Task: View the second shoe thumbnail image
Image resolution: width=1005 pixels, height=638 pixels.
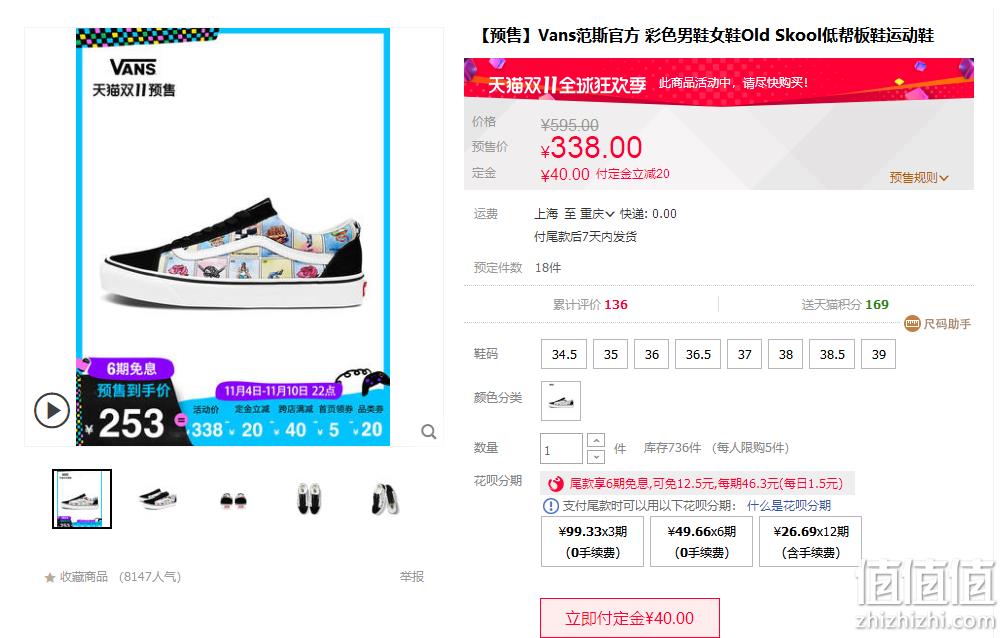Action: tap(158, 499)
